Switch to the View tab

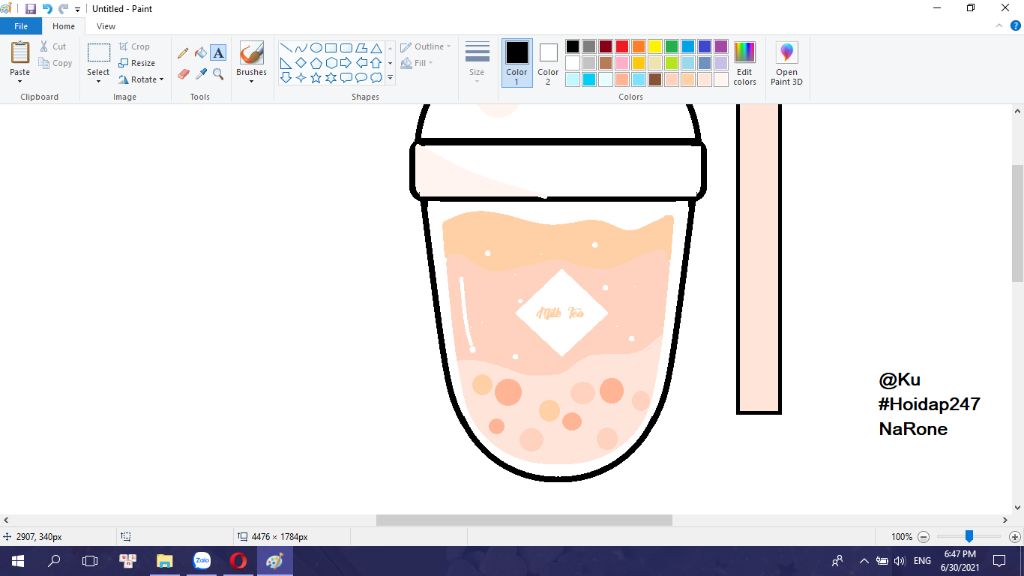pyautogui.click(x=106, y=26)
